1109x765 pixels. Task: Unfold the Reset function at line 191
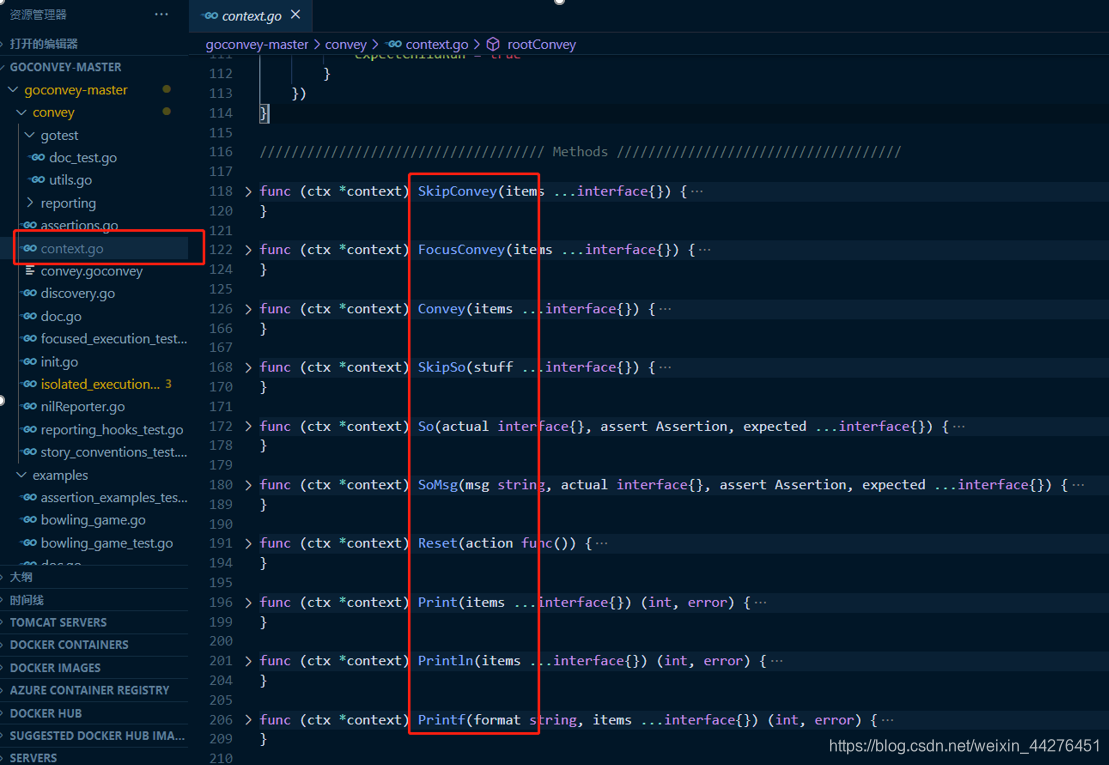[x=248, y=544]
